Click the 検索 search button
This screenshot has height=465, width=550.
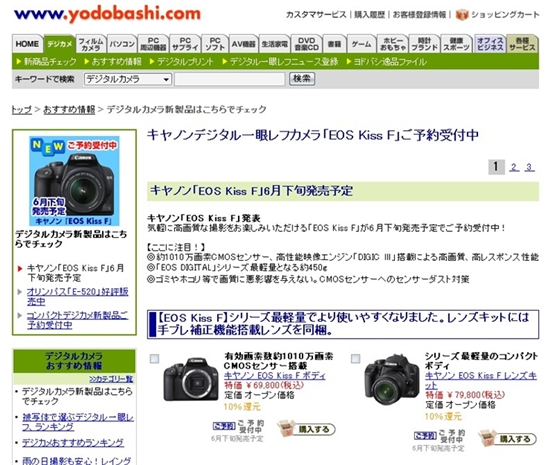pyautogui.click(x=302, y=79)
